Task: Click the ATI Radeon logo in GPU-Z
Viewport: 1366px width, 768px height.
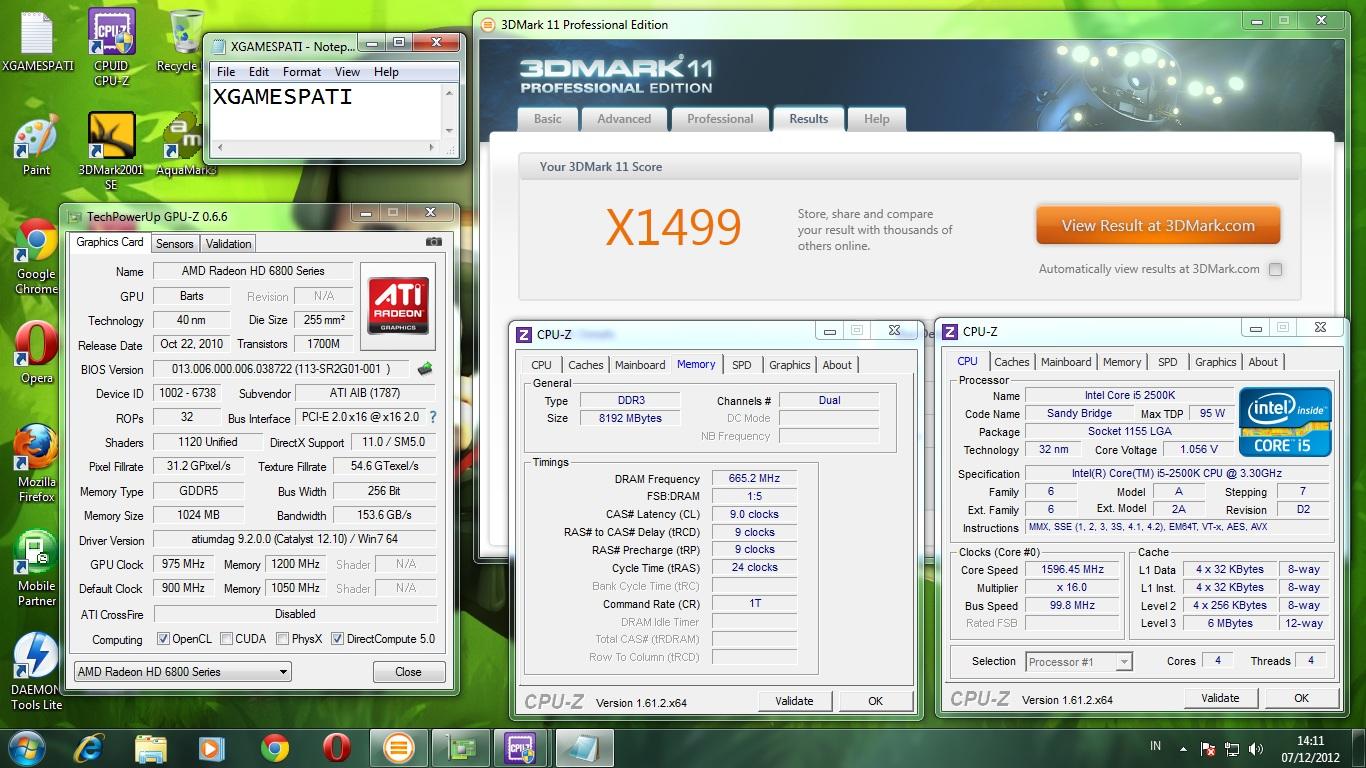Action: pyautogui.click(x=398, y=304)
